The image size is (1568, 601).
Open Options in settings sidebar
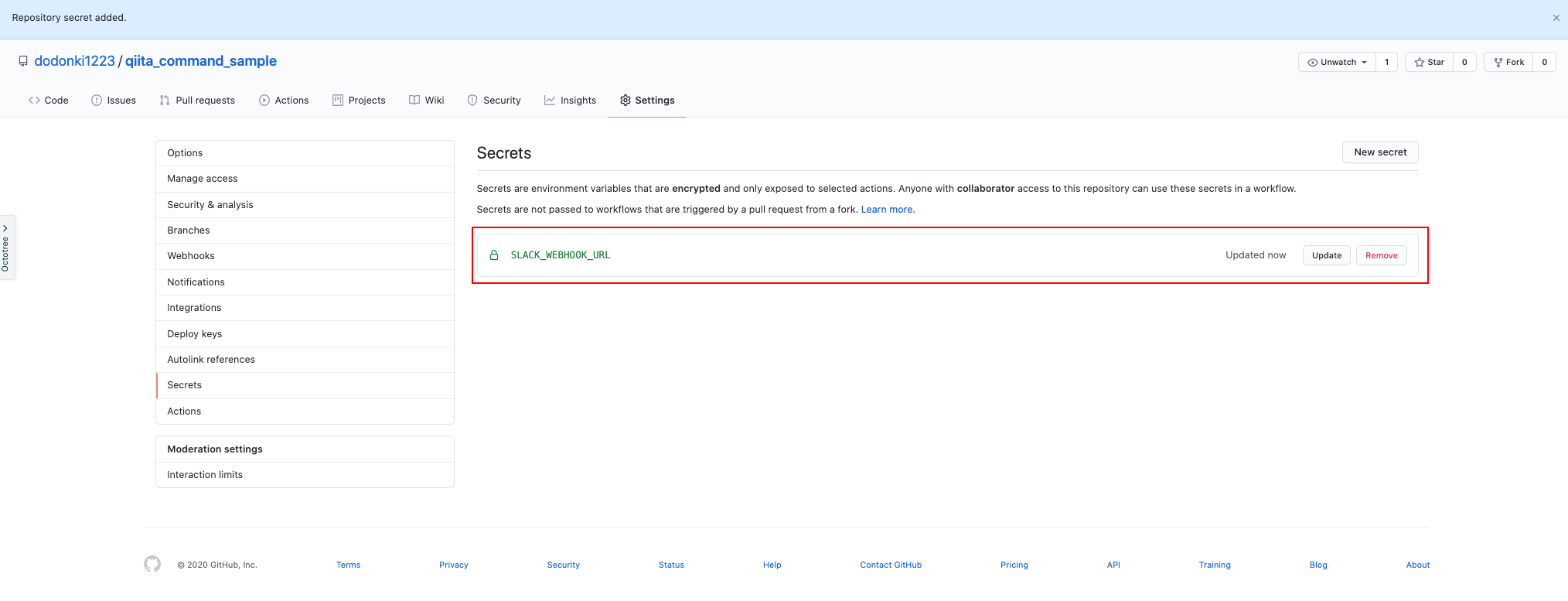[x=305, y=153]
